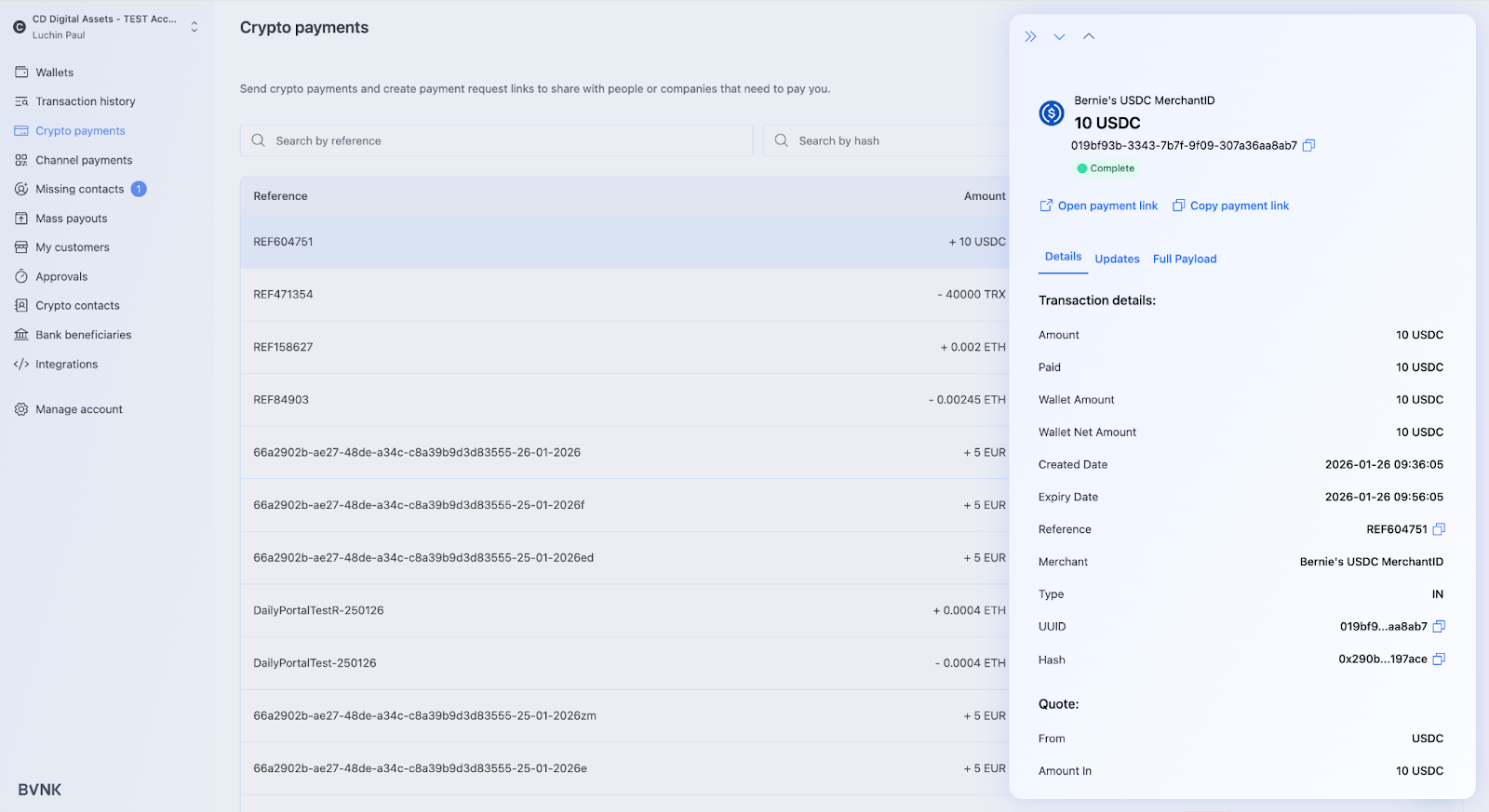Go to Bank beneficiaries page
The width and height of the screenshot is (1489, 812).
(x=83, y=335)
